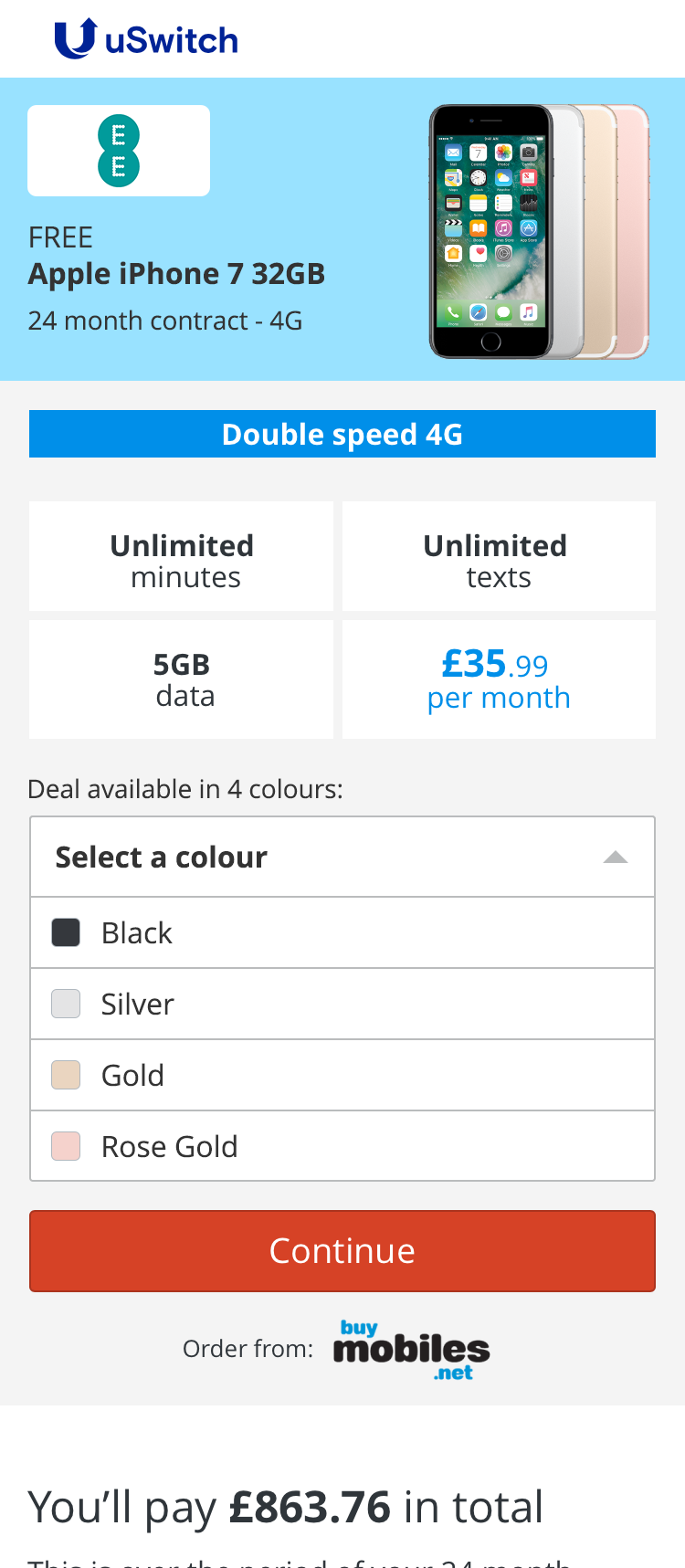This screenshot has height=1568, width=685.
Task: Click the silver colour swatch
Action: pos(66,1005)
